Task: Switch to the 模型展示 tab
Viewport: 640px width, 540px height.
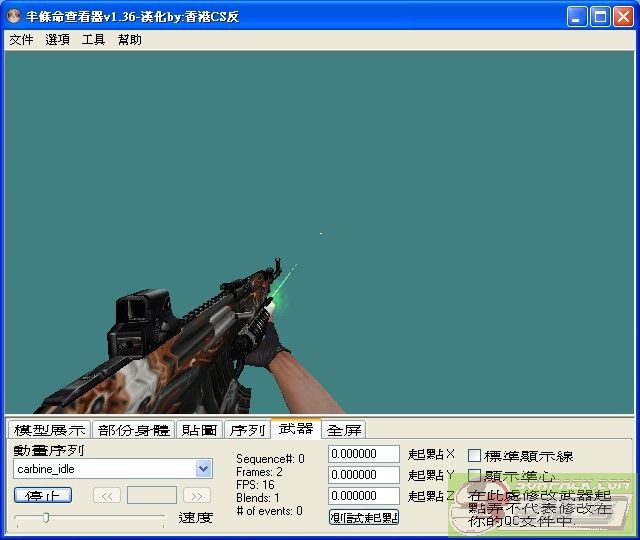Action: click(x=49, y=430)
